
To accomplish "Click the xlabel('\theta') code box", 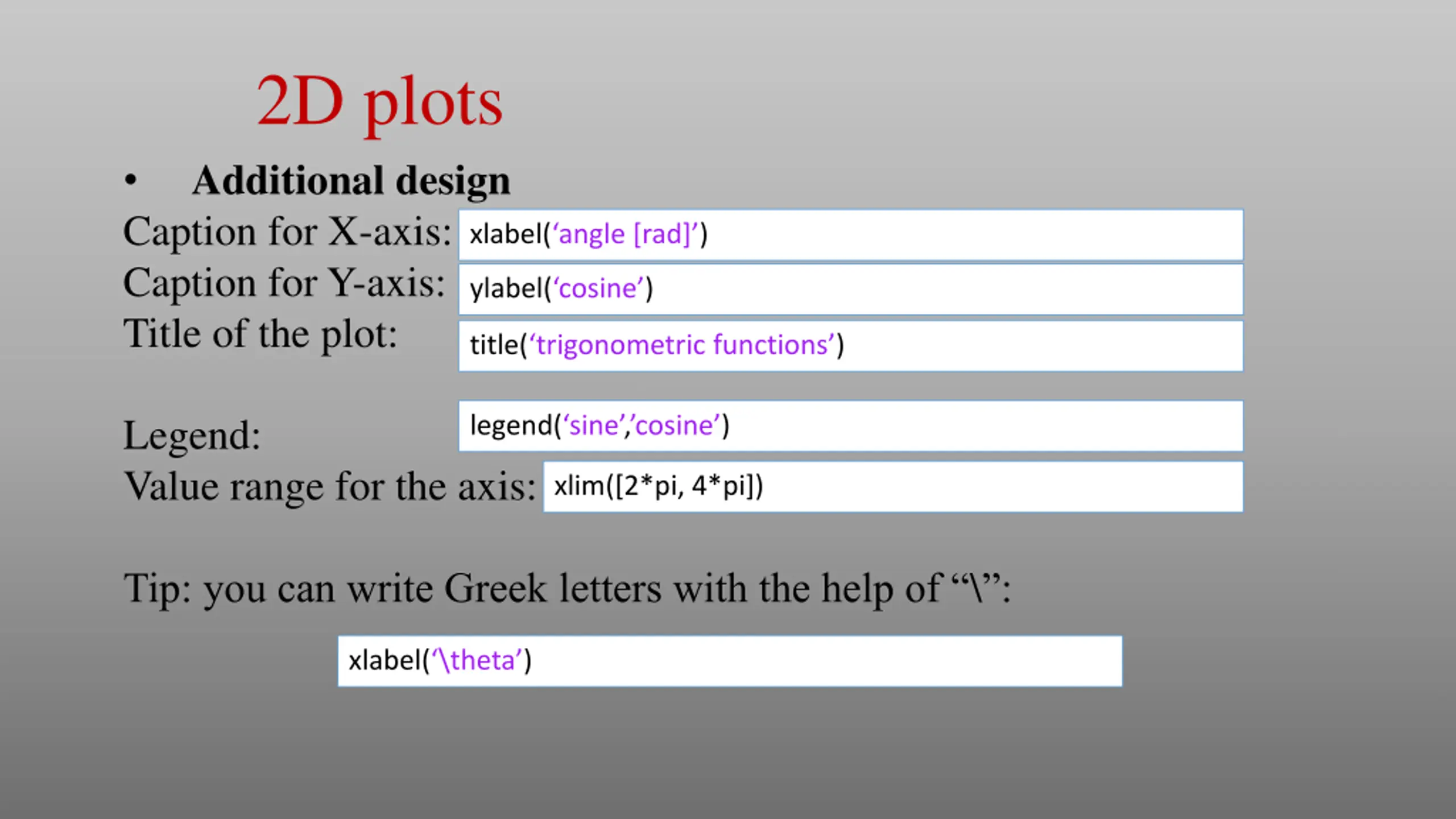I will click(x=730, y=661).
